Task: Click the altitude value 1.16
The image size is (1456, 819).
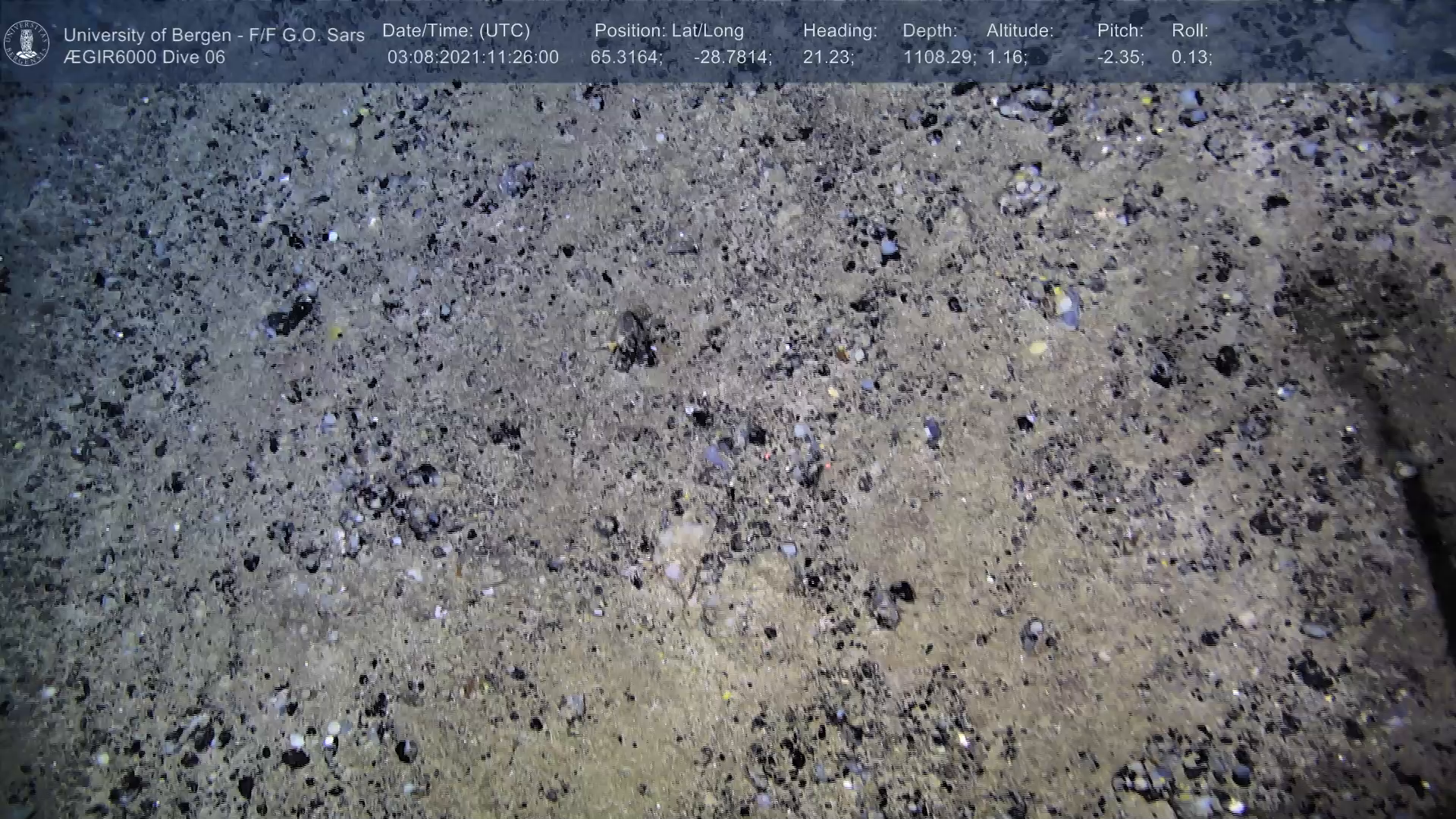Action: tap(1006, 58)
